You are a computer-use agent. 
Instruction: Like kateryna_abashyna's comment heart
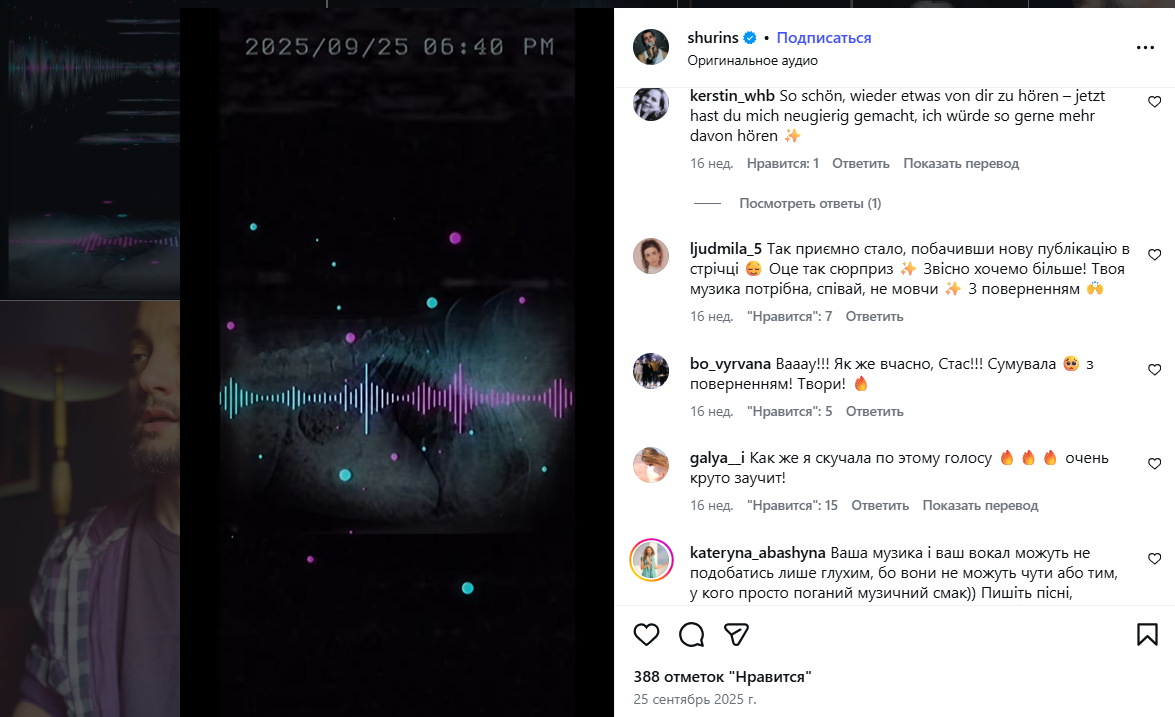1154,559
